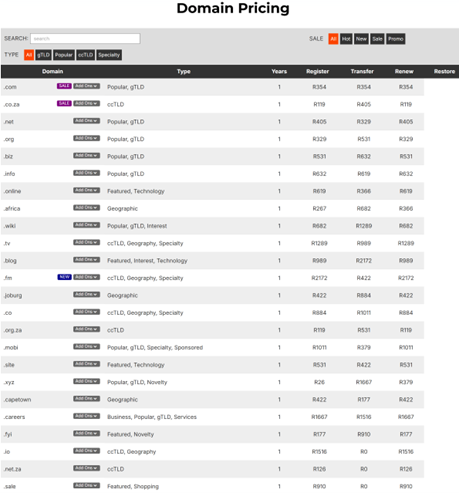Click the NEW badge on .fm row
Screen dimensions: 459x493
[64, 277]
